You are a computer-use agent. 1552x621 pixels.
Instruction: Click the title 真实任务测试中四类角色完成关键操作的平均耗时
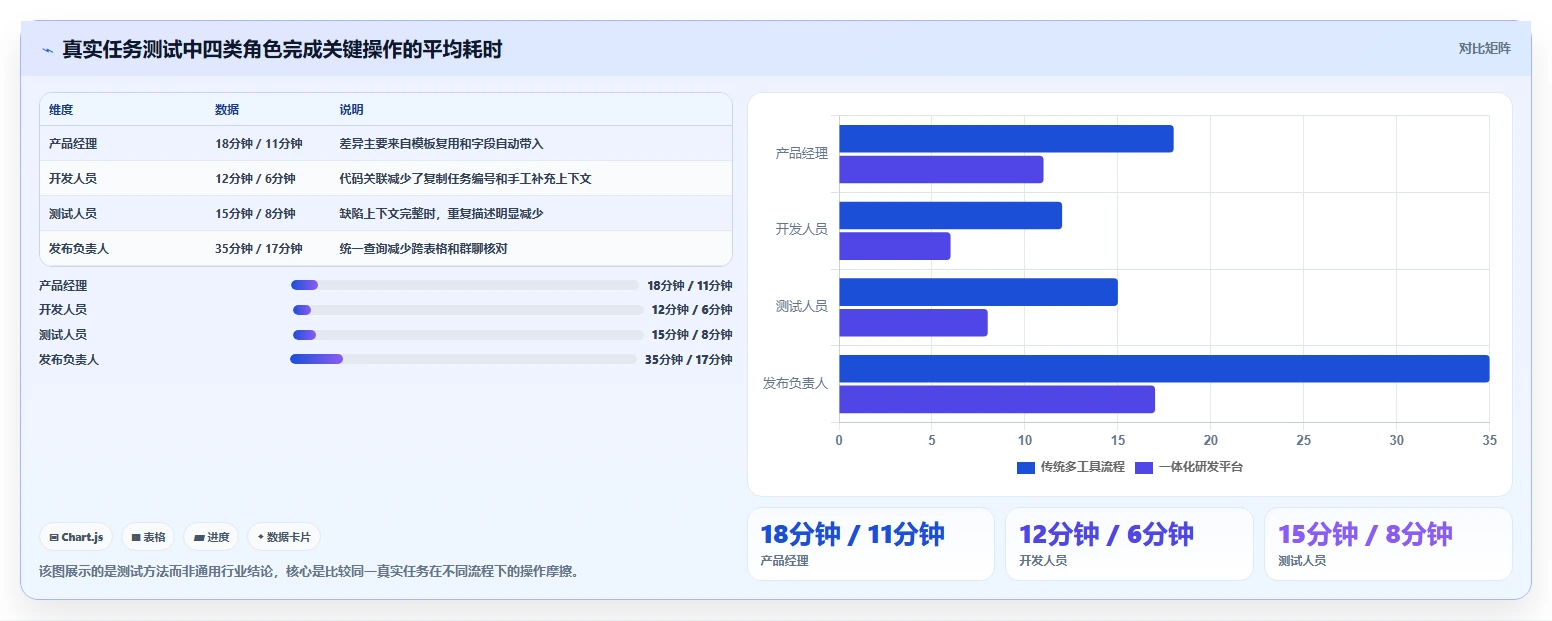pyautogui.click(x=282, y=50)
